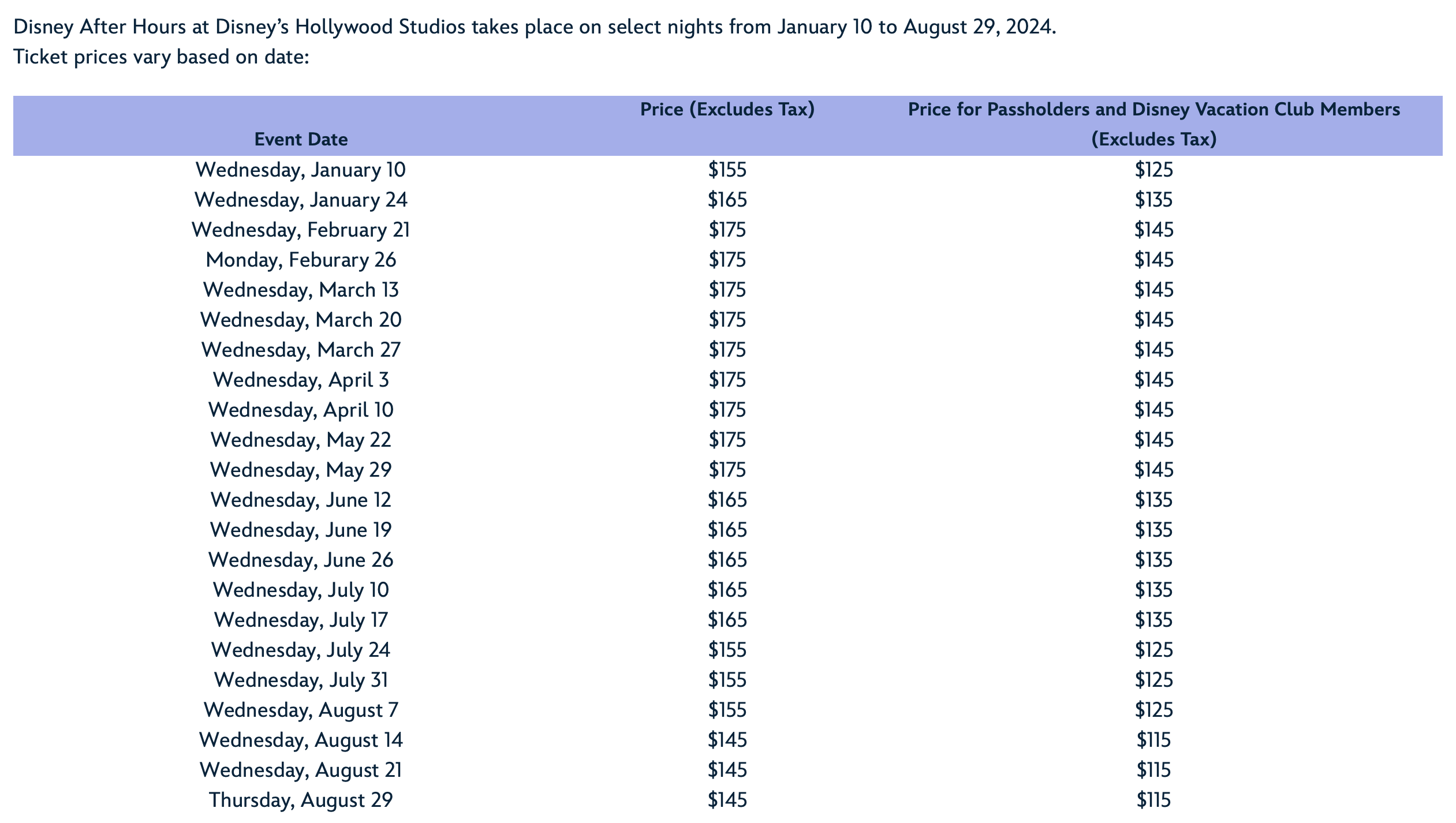Select the $175 regular price for February 21
Screen dimensions: 1456x823
(x=727, y=230)
